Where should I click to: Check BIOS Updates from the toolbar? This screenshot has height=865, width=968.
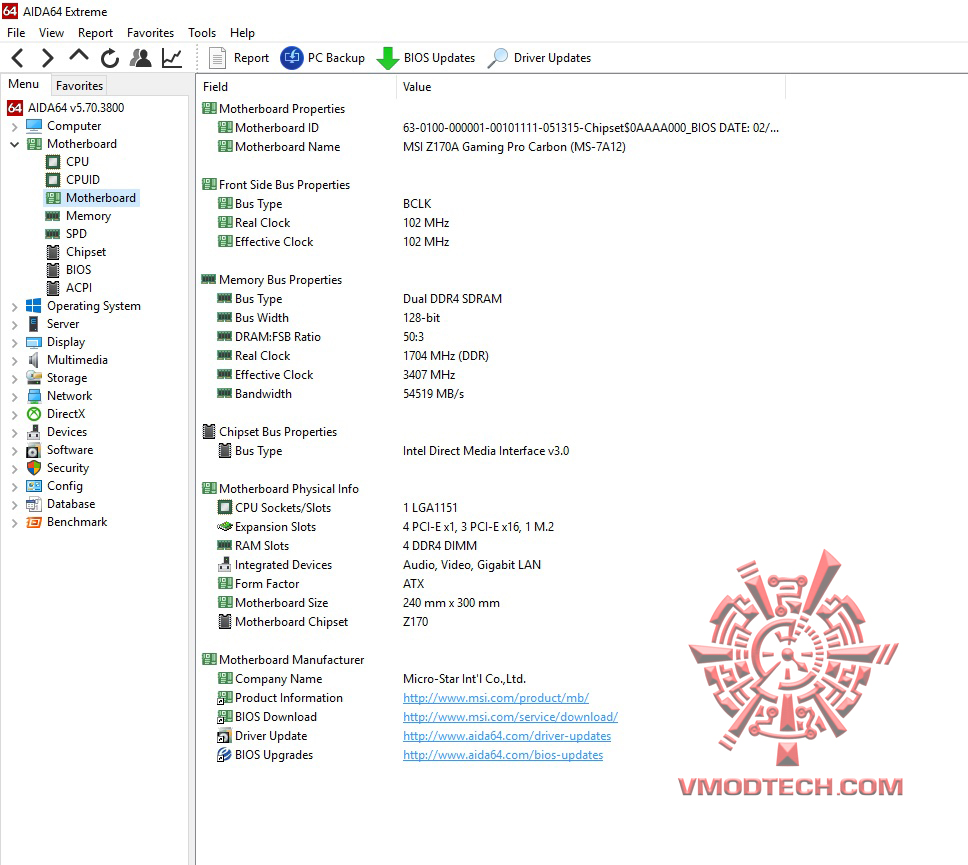click(x=426, y=58)
